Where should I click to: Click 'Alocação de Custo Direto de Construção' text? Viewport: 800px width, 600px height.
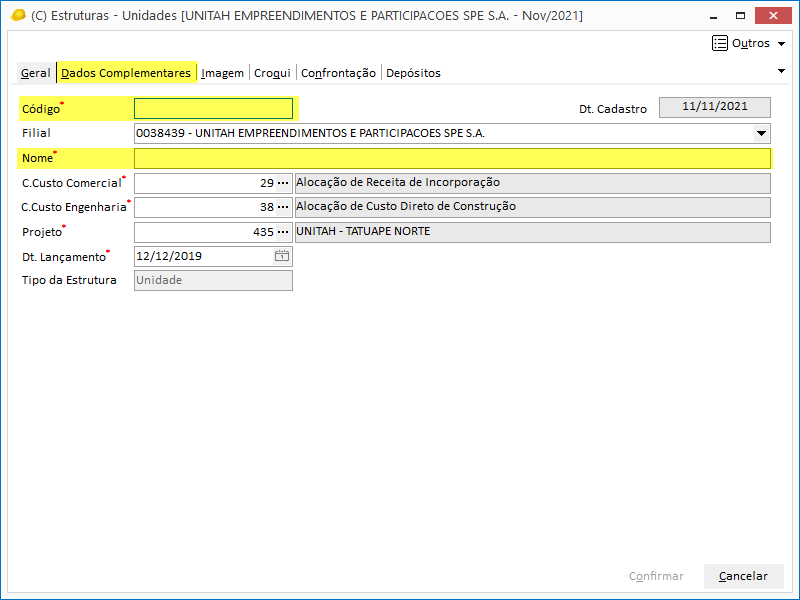[406, 206]
